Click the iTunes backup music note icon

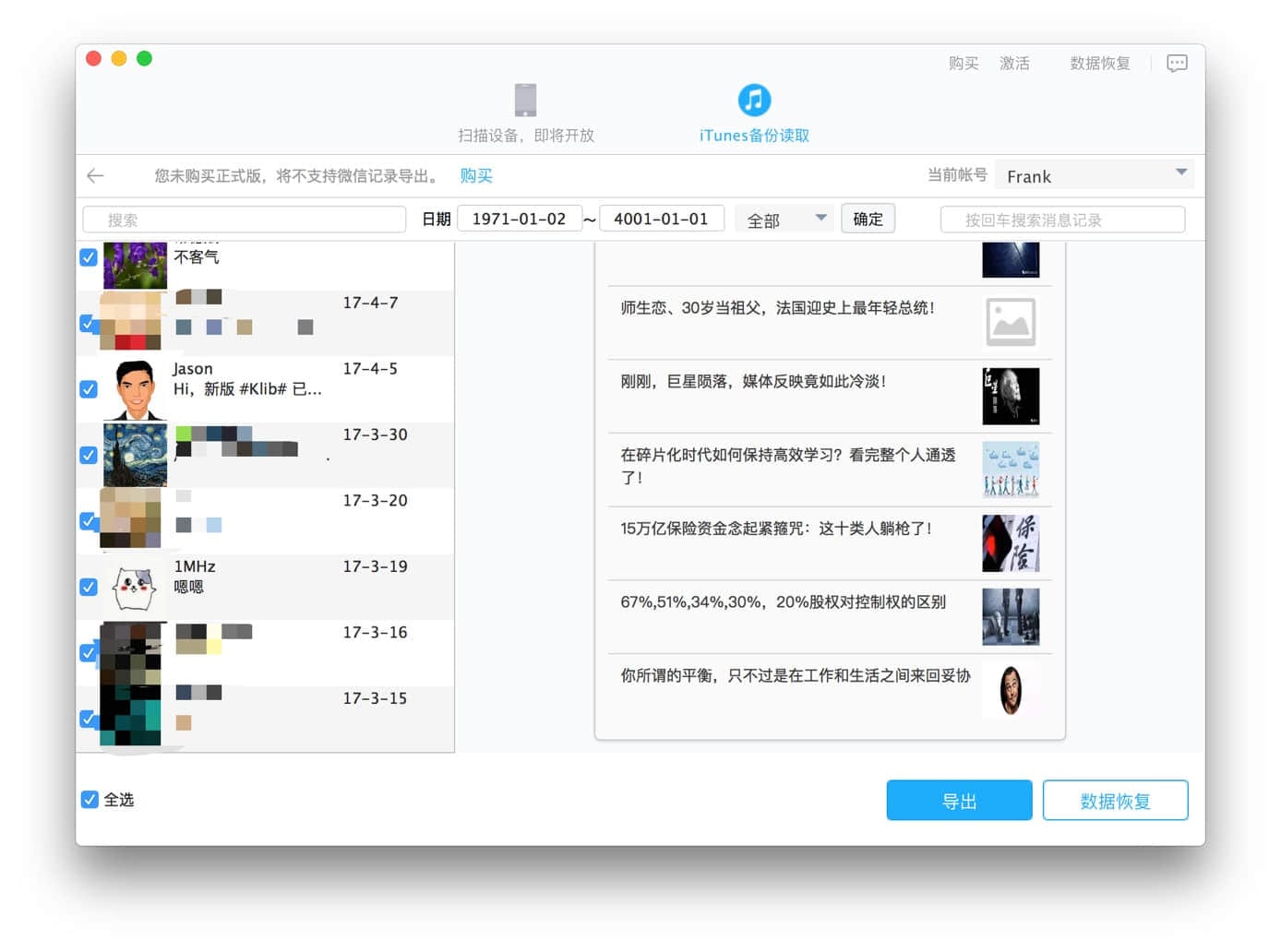coord(754,100)
